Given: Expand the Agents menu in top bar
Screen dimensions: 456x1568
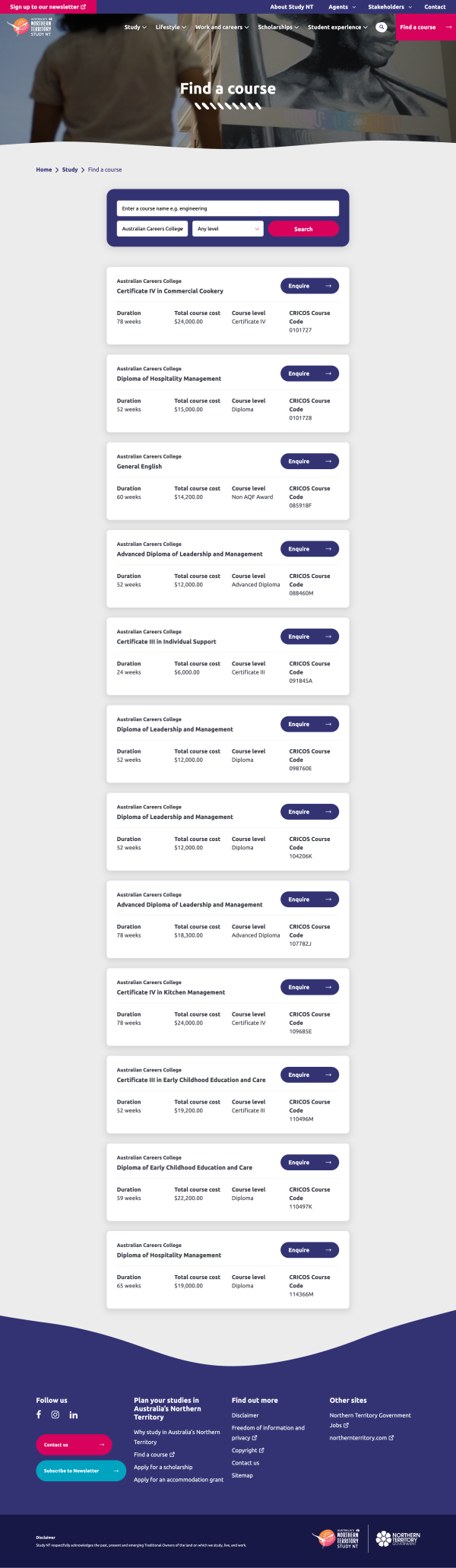Looking at the screenshot, I should click(x=341, y=7).
